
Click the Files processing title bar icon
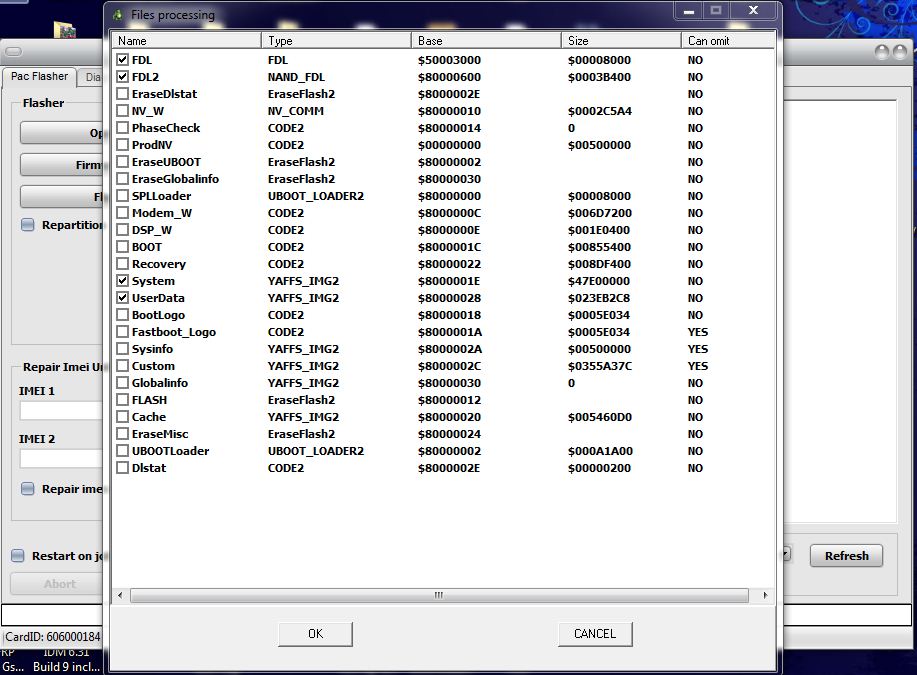point(118,15)
